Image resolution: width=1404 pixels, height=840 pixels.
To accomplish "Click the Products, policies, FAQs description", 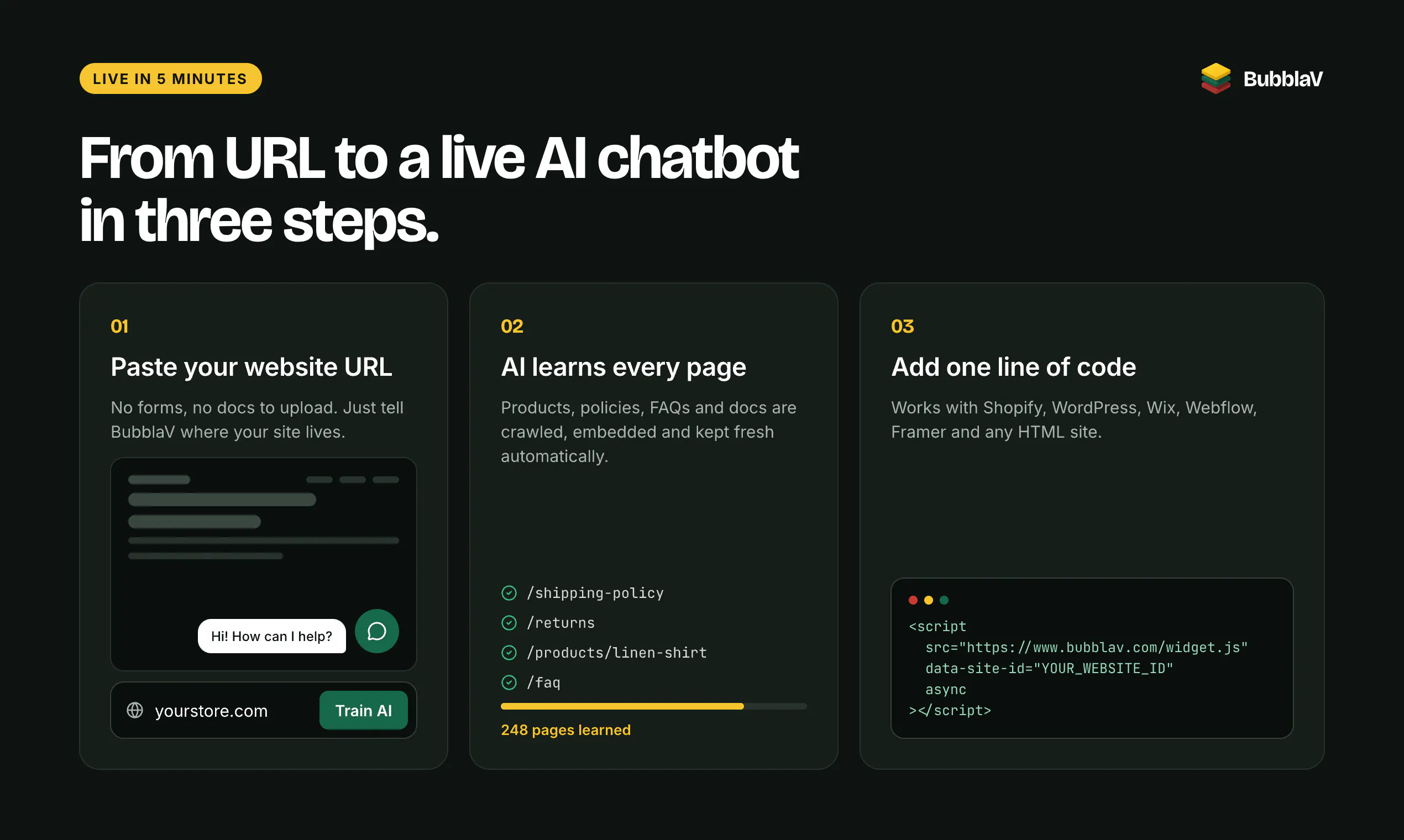I will 649,432.
